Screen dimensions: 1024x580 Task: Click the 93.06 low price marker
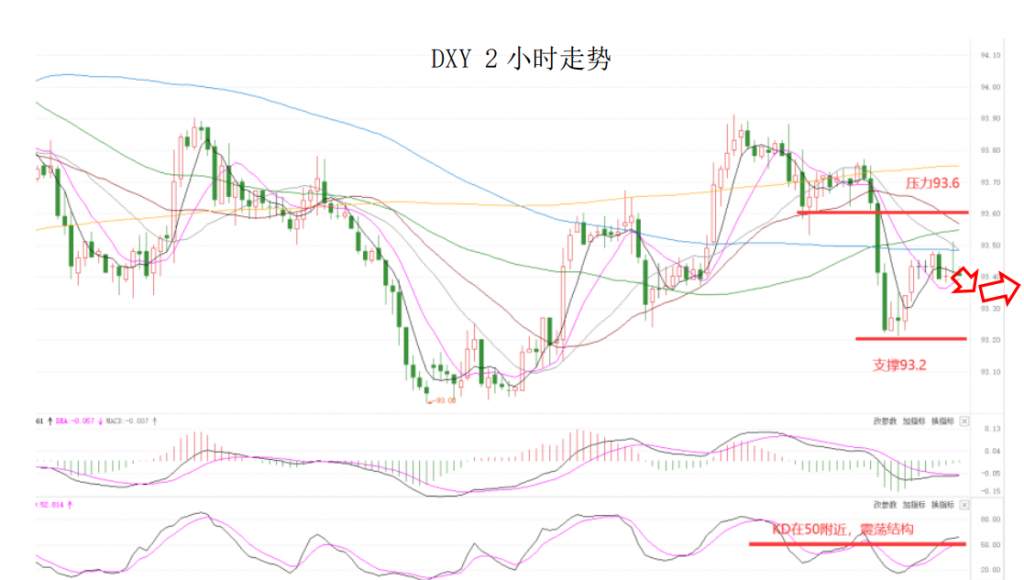[443, 400]
